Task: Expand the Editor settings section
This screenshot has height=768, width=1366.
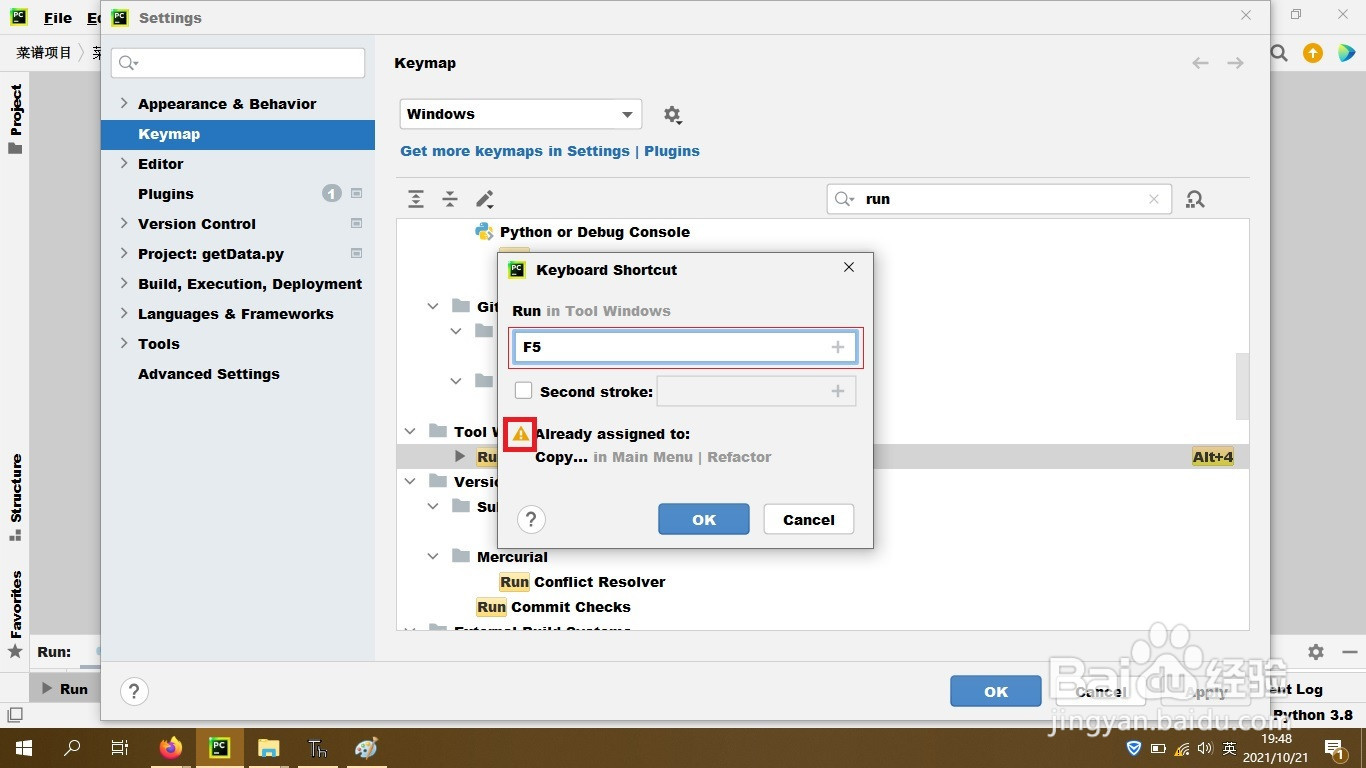Action: coord(124,163)
